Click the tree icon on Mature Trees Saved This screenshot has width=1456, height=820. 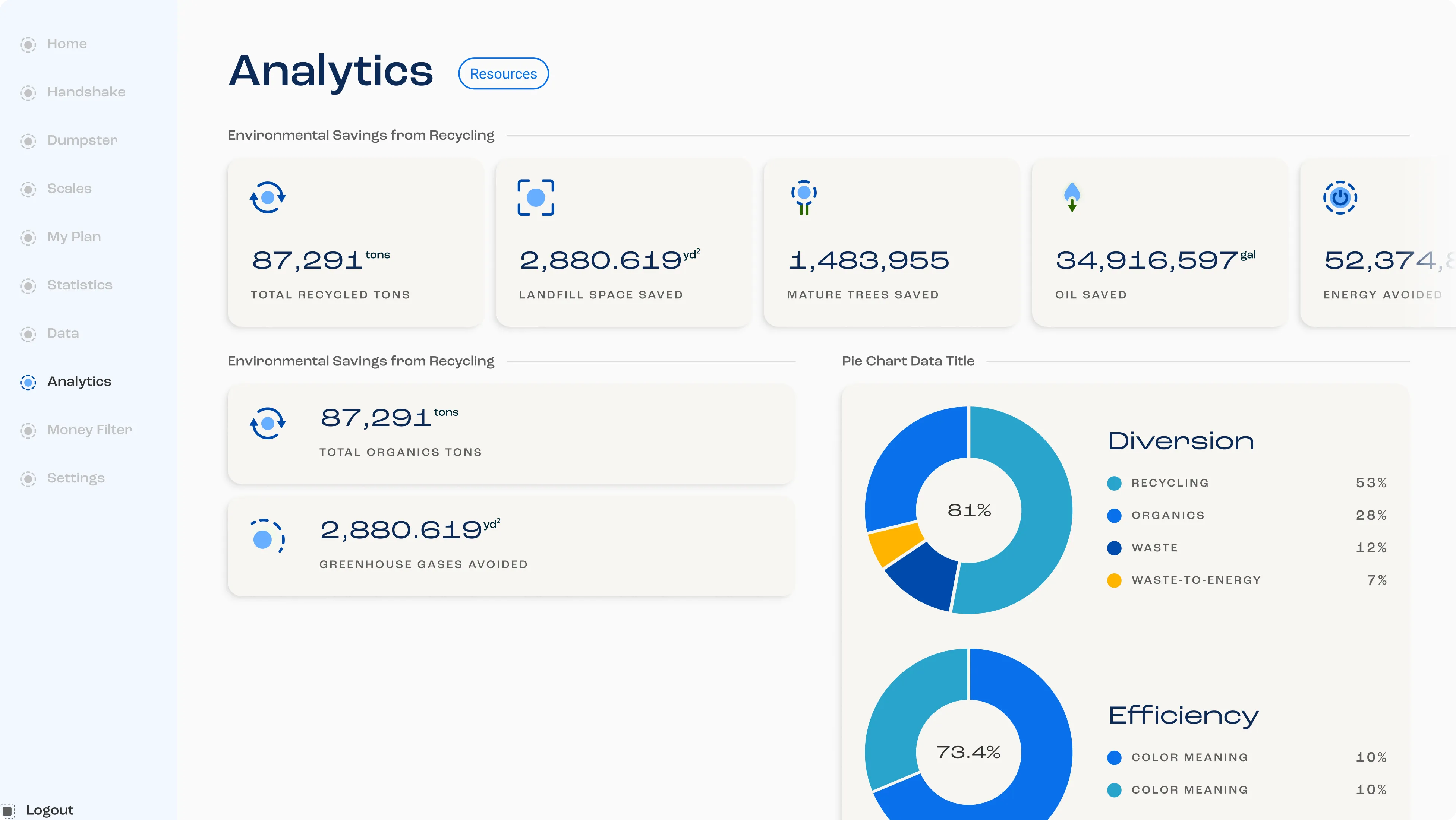[804, 197]
